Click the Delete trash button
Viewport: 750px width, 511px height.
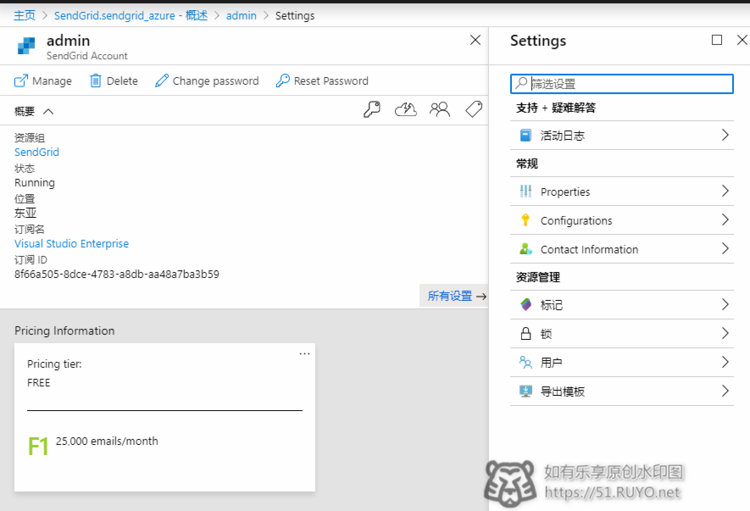click(114, 81)
